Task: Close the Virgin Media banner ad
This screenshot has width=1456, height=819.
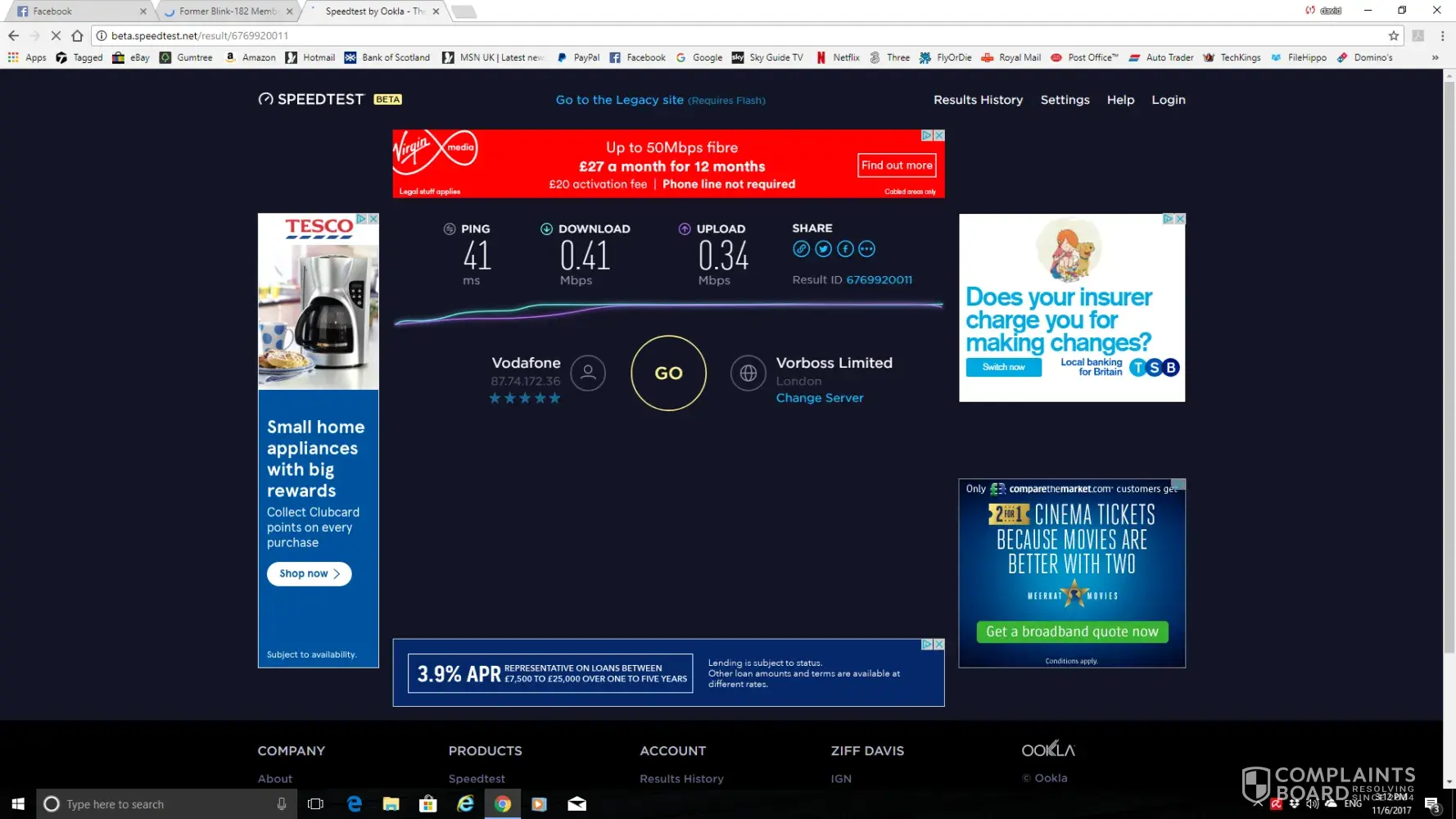Action: pos(939,135)
